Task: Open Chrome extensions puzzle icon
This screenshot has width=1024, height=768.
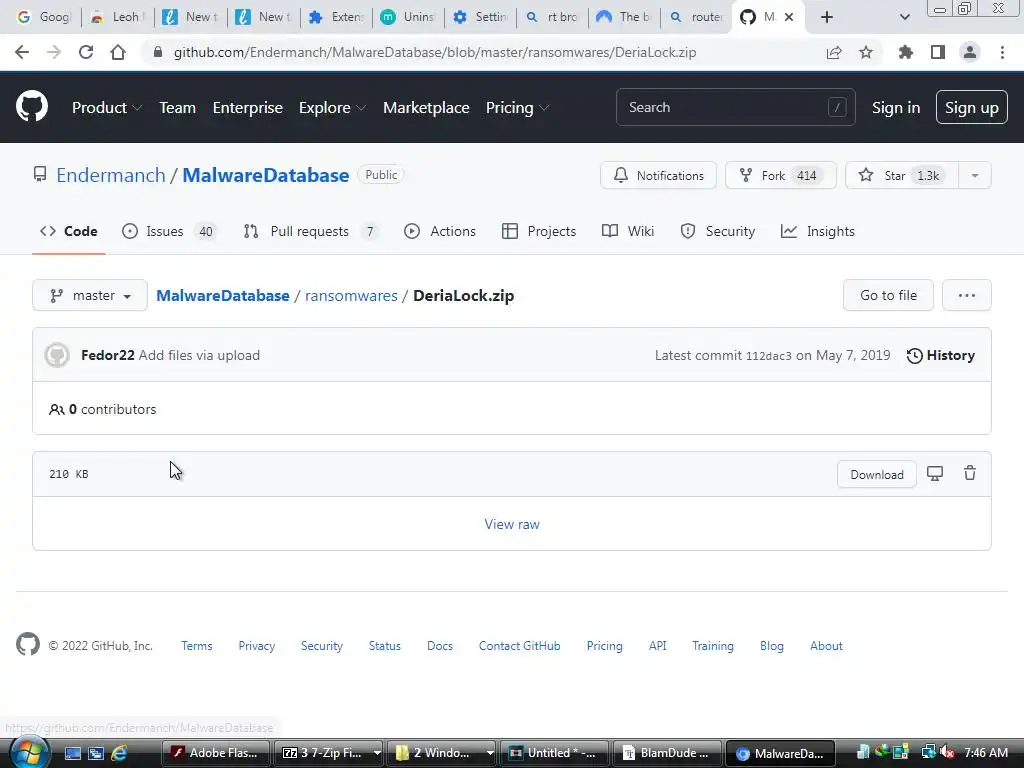Action: pyautogui.click(x=905, y=52)
